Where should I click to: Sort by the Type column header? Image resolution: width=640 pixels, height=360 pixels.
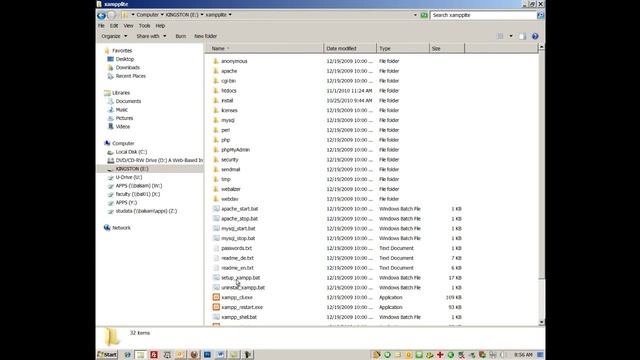403,49
